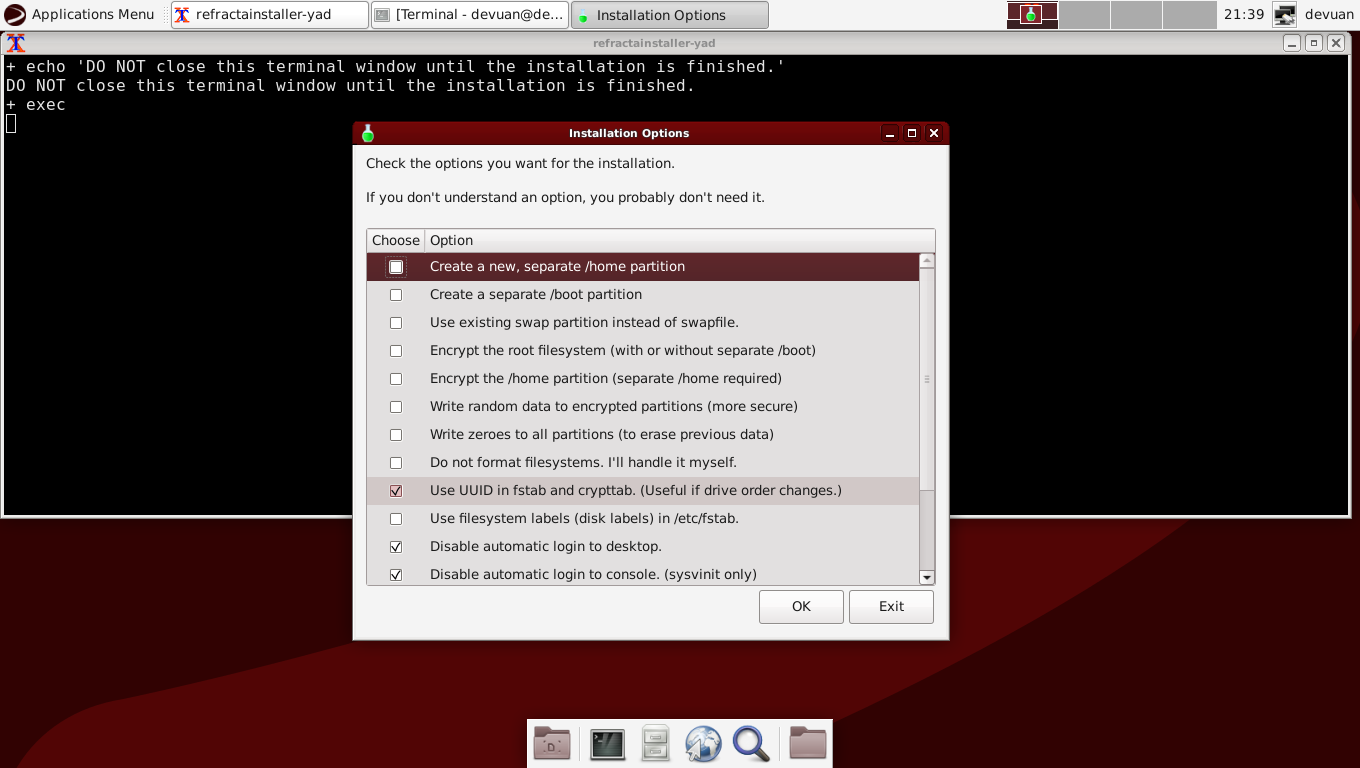Click the Terminal taskbar item's small icon
Viewport: 1360px width, 768px height.
382,15
